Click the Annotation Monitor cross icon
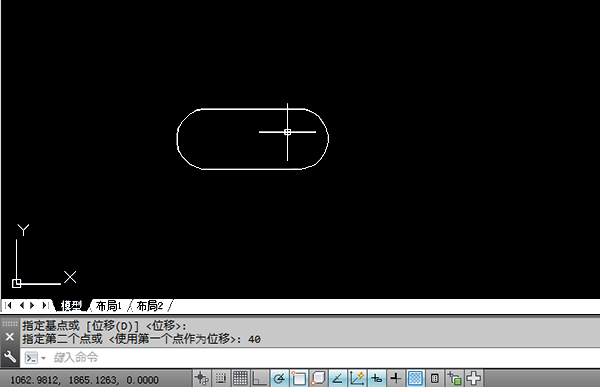This screenshot has height=387, width=600. (474, 379)
